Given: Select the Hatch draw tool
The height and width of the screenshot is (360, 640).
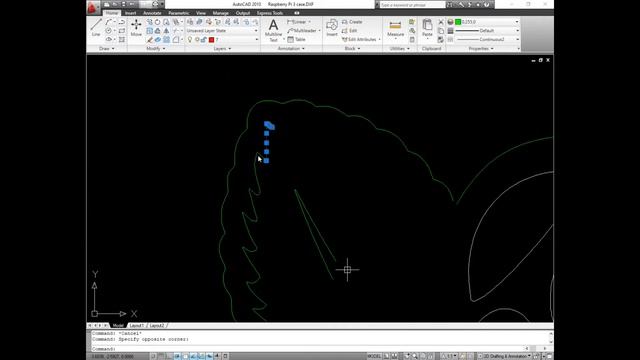Looking at the screenshot, I should point(122,40).
